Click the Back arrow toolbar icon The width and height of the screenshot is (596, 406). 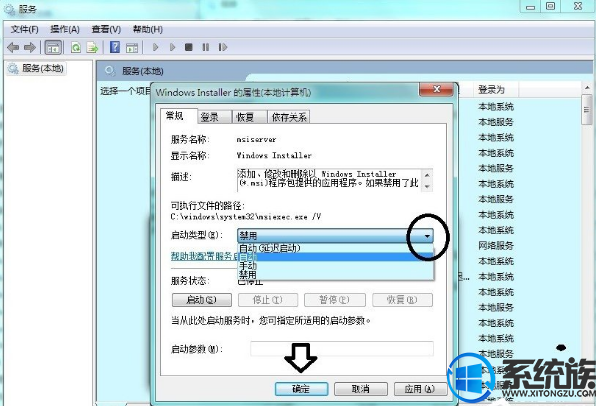[13, 48]
